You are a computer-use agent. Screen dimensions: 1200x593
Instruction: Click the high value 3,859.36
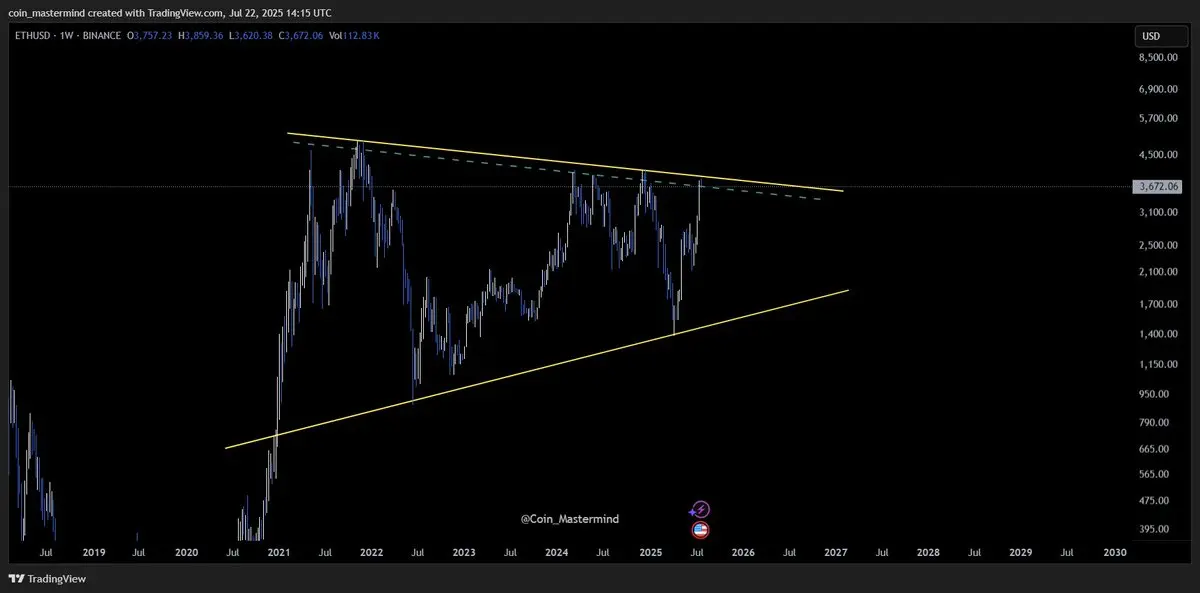pos(206,36)
